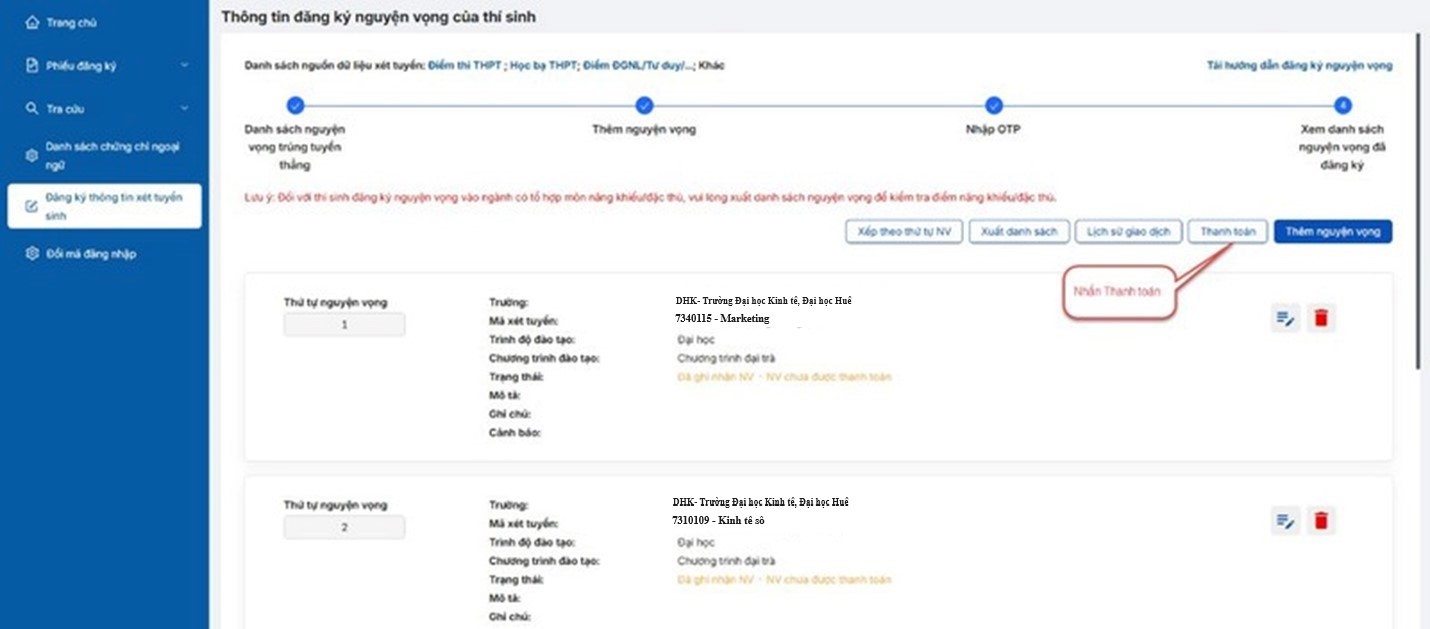The height and width of the screenshot is (629, 1430).
Task: Click the Đổi mã đăng nhập gear icon
Action: pyautogui.click(x=32, y=254)
